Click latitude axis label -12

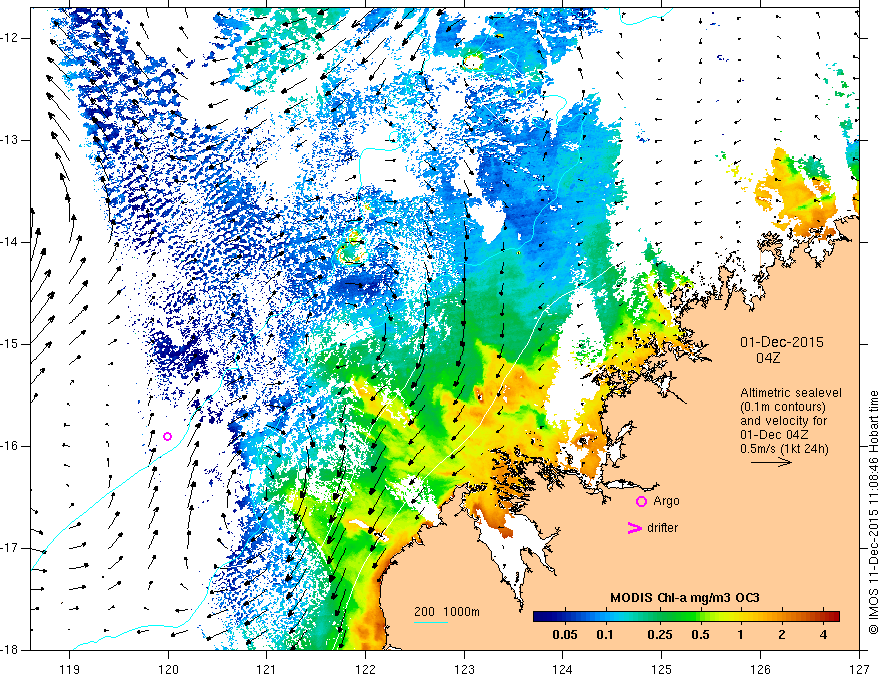click(x=11, y=38)
